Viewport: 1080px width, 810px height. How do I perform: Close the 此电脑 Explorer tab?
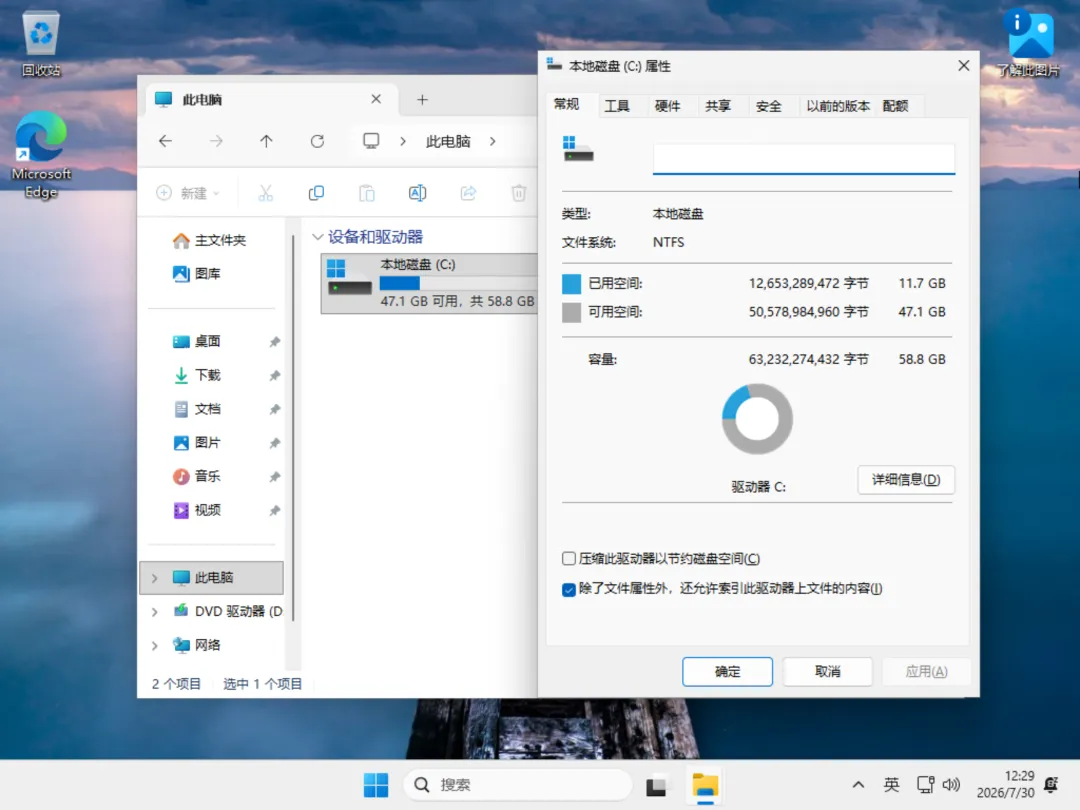(x=376, y=99)
